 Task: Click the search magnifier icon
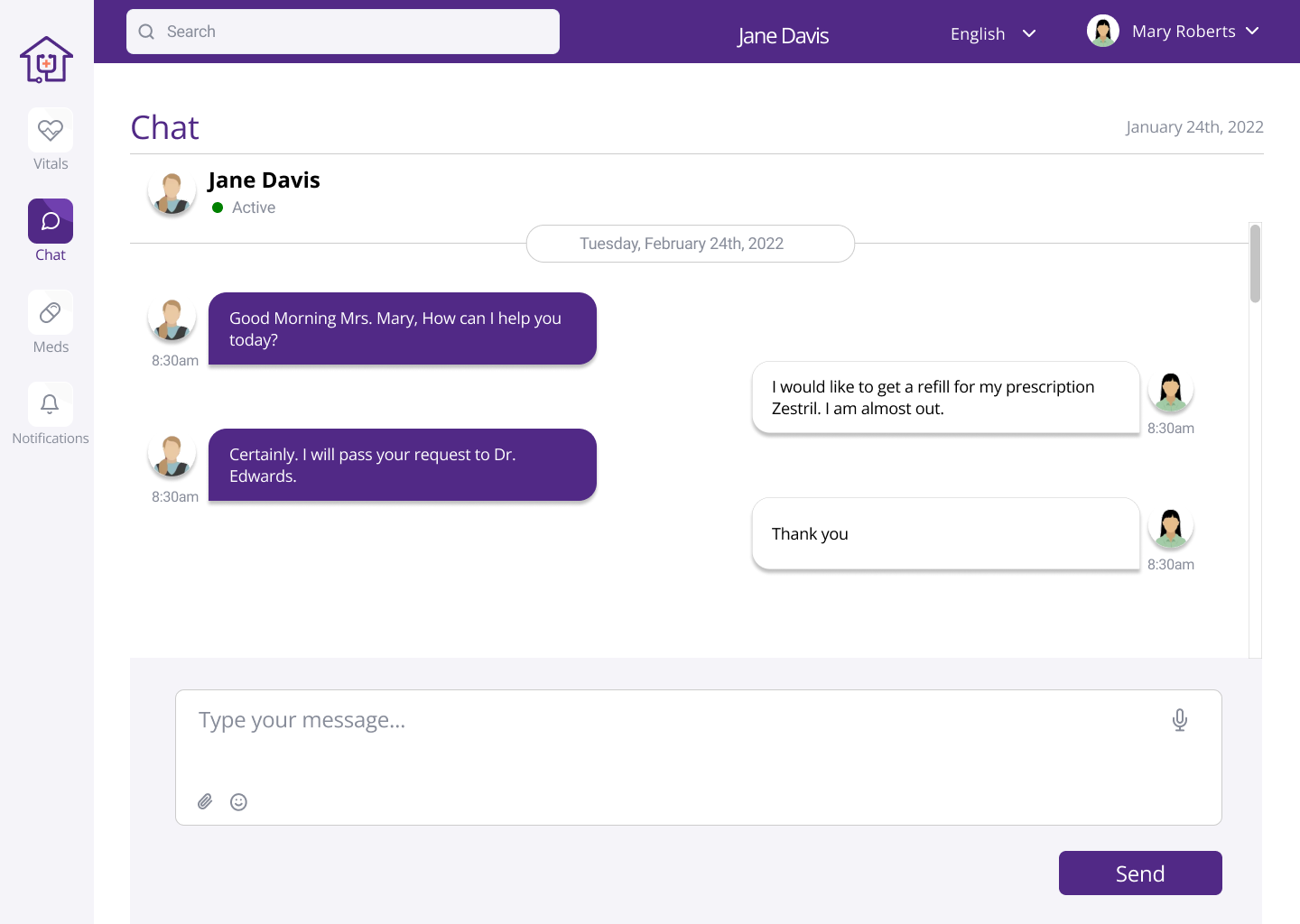tap(146, 31)
